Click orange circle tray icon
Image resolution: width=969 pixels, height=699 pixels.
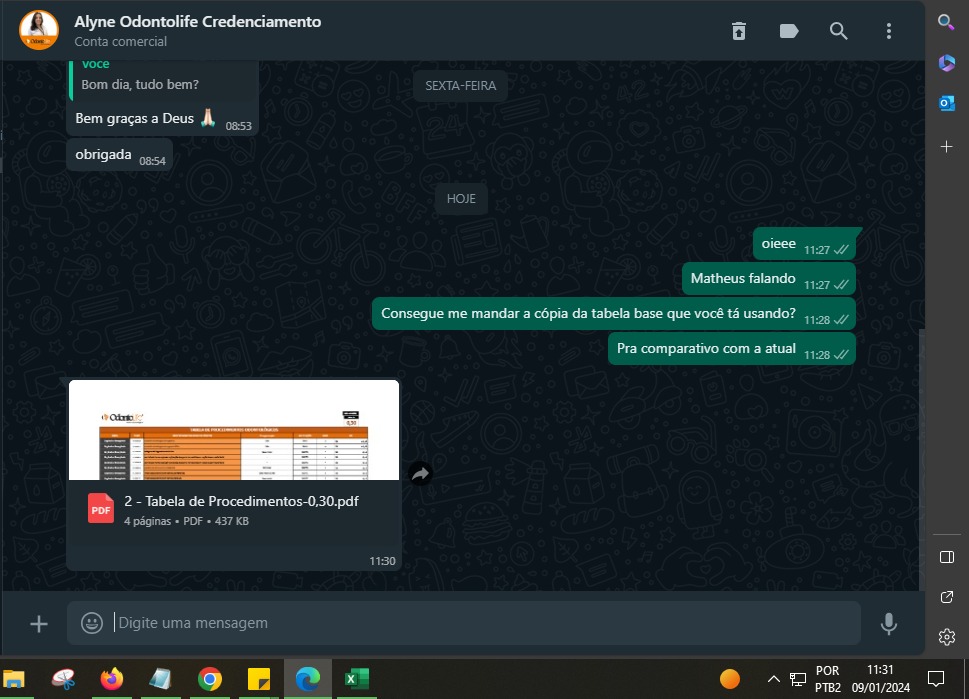pos(730,679)
